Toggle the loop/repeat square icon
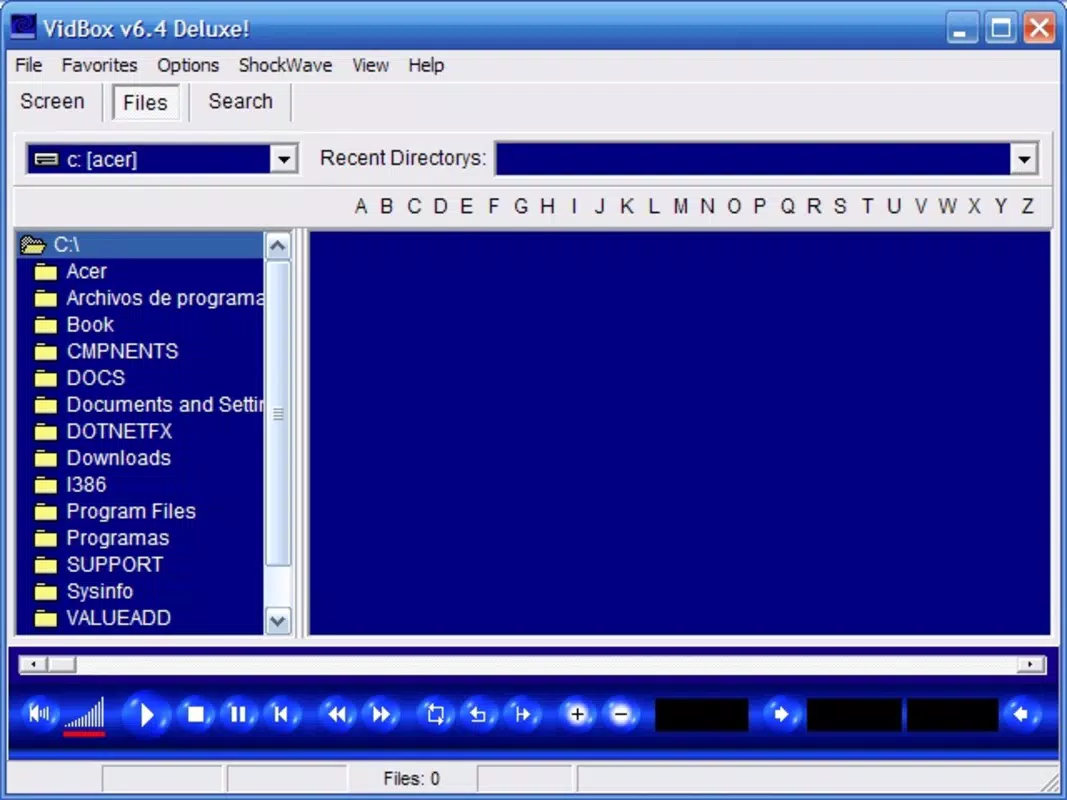Image resolution: width=1067 pixels, height=800 pixels. point(436,714)
